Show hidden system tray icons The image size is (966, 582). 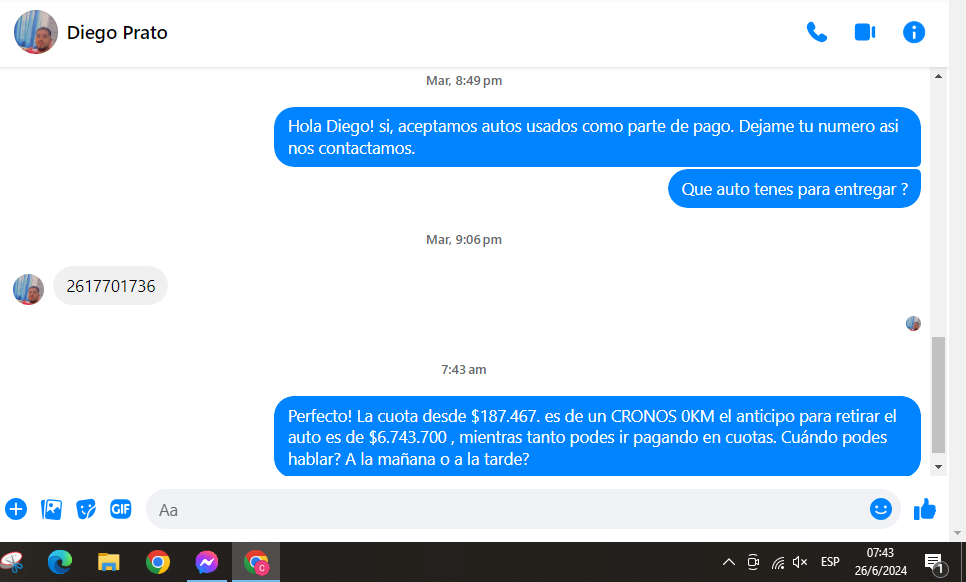(729, 562)
